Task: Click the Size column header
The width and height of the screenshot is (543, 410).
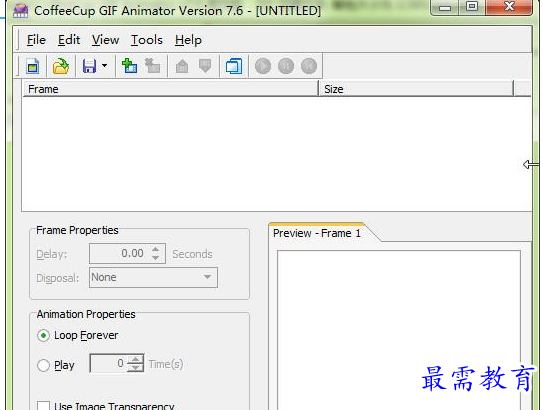Action: click(416, 89)
